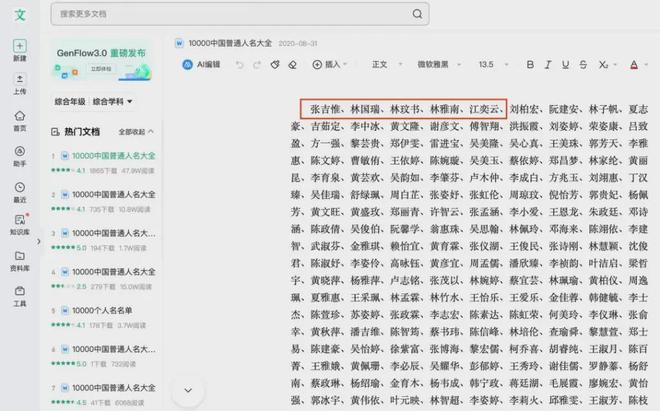660x411 pixels.
Task: Click the AI编辑 button
Action: 201,64
